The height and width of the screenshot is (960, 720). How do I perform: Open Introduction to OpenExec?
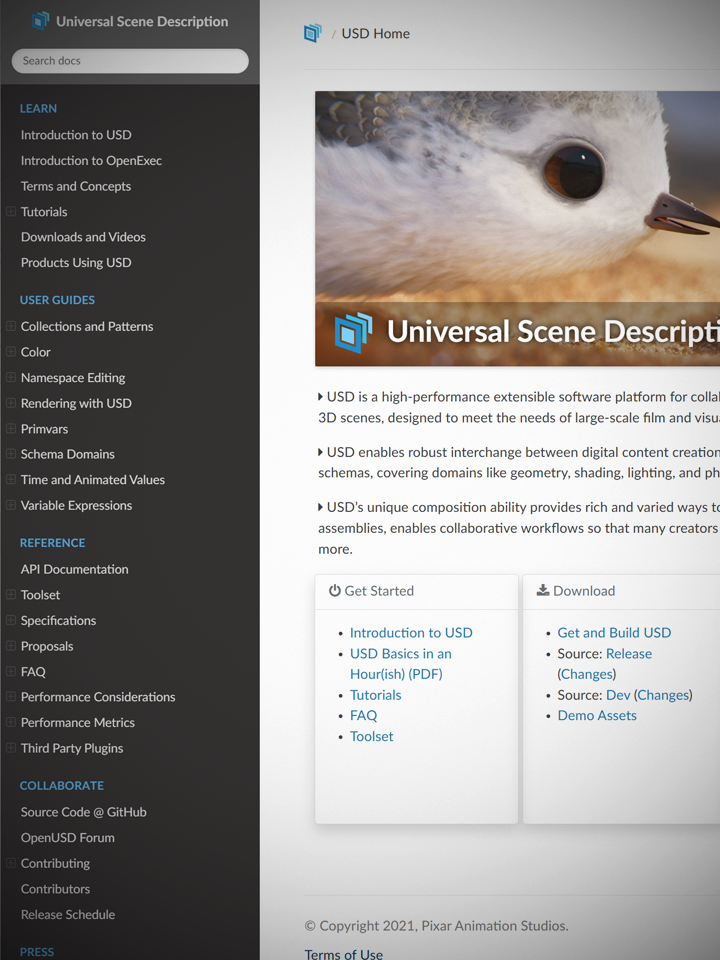(x=91, y=160)
